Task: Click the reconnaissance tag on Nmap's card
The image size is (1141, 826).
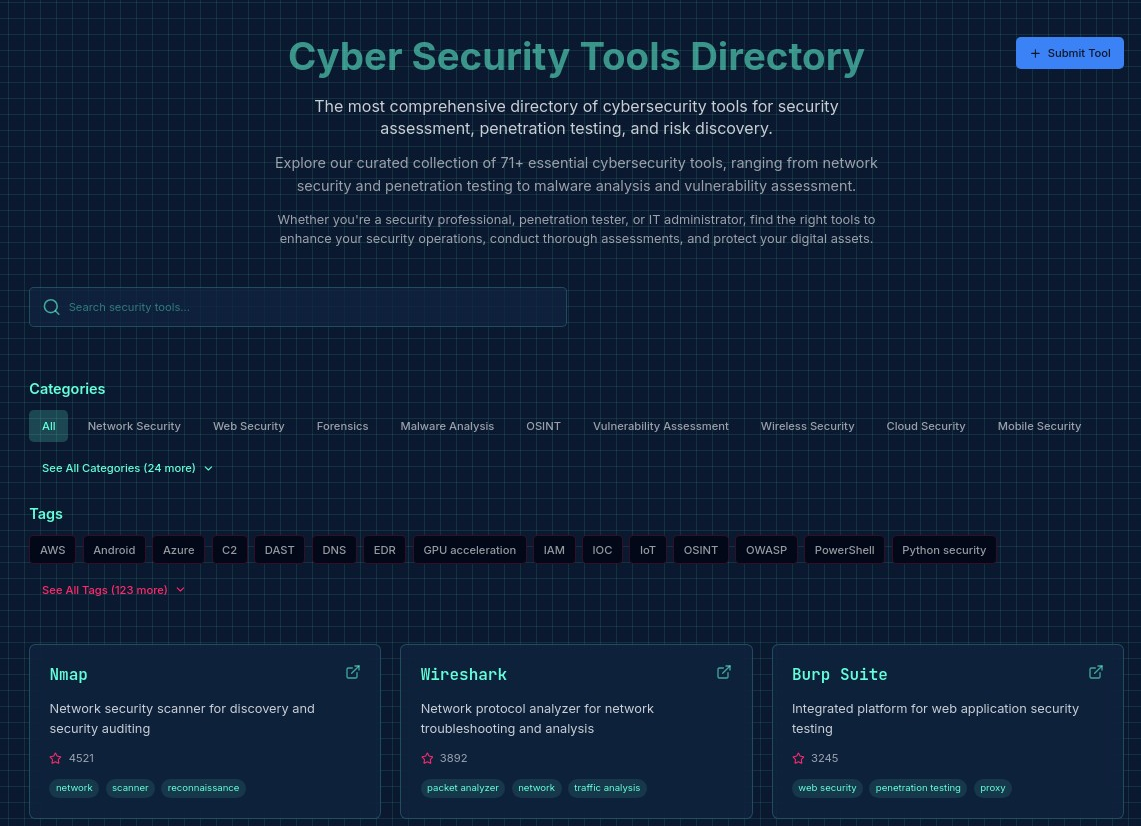Action: (x=203, y=788)
